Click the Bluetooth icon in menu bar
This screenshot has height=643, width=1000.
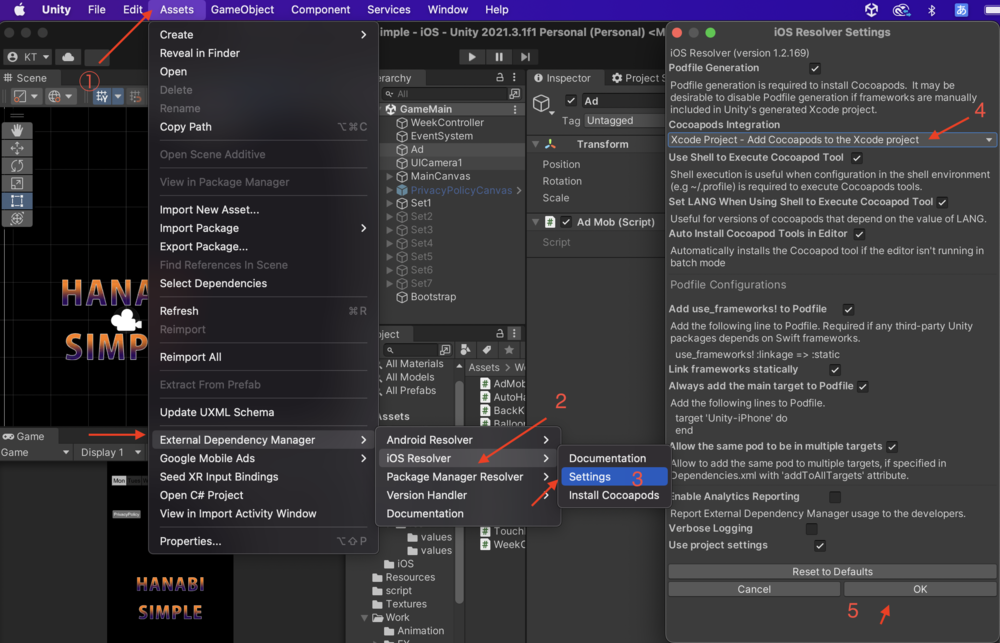(x=931, y=10)
